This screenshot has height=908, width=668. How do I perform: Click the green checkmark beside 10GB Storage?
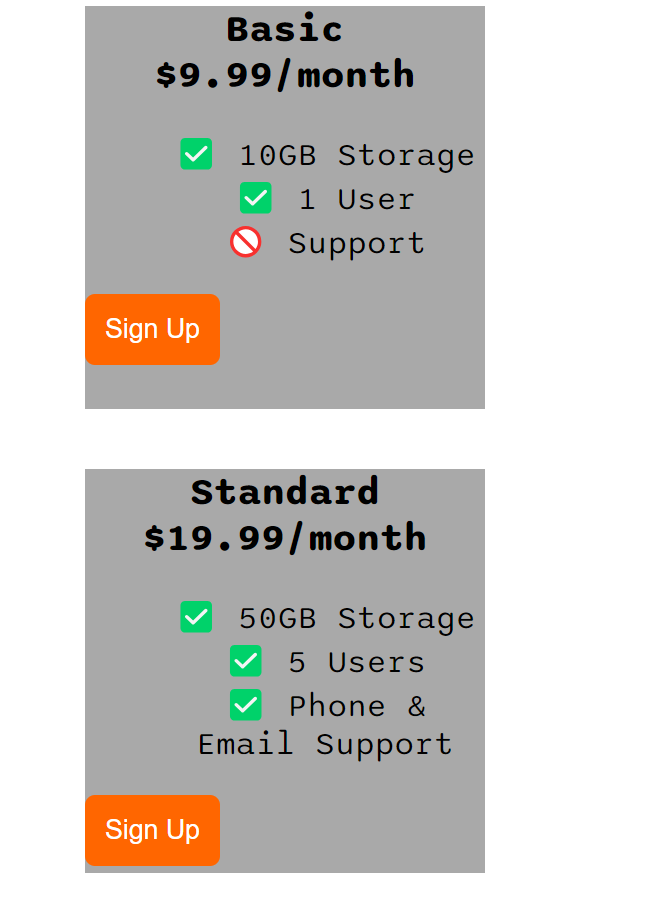coord(196,154)
